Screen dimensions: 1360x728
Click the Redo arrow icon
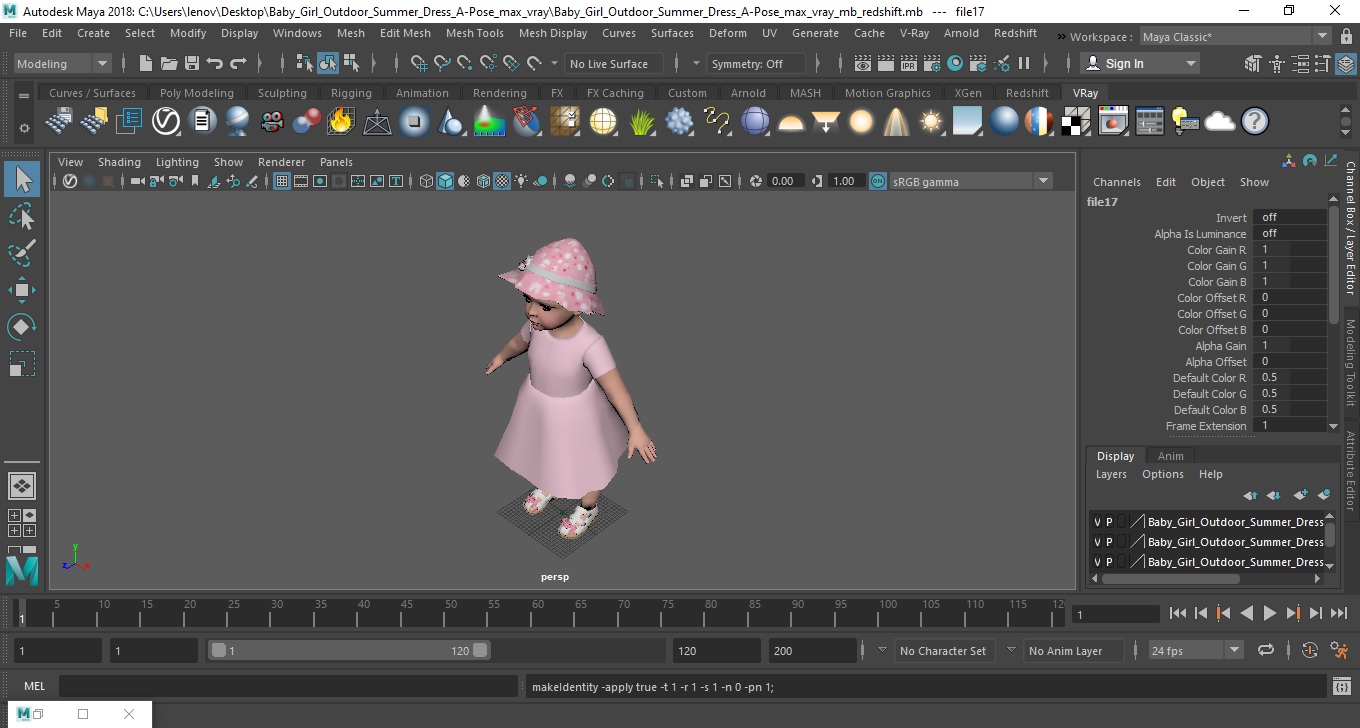point(238,64)
